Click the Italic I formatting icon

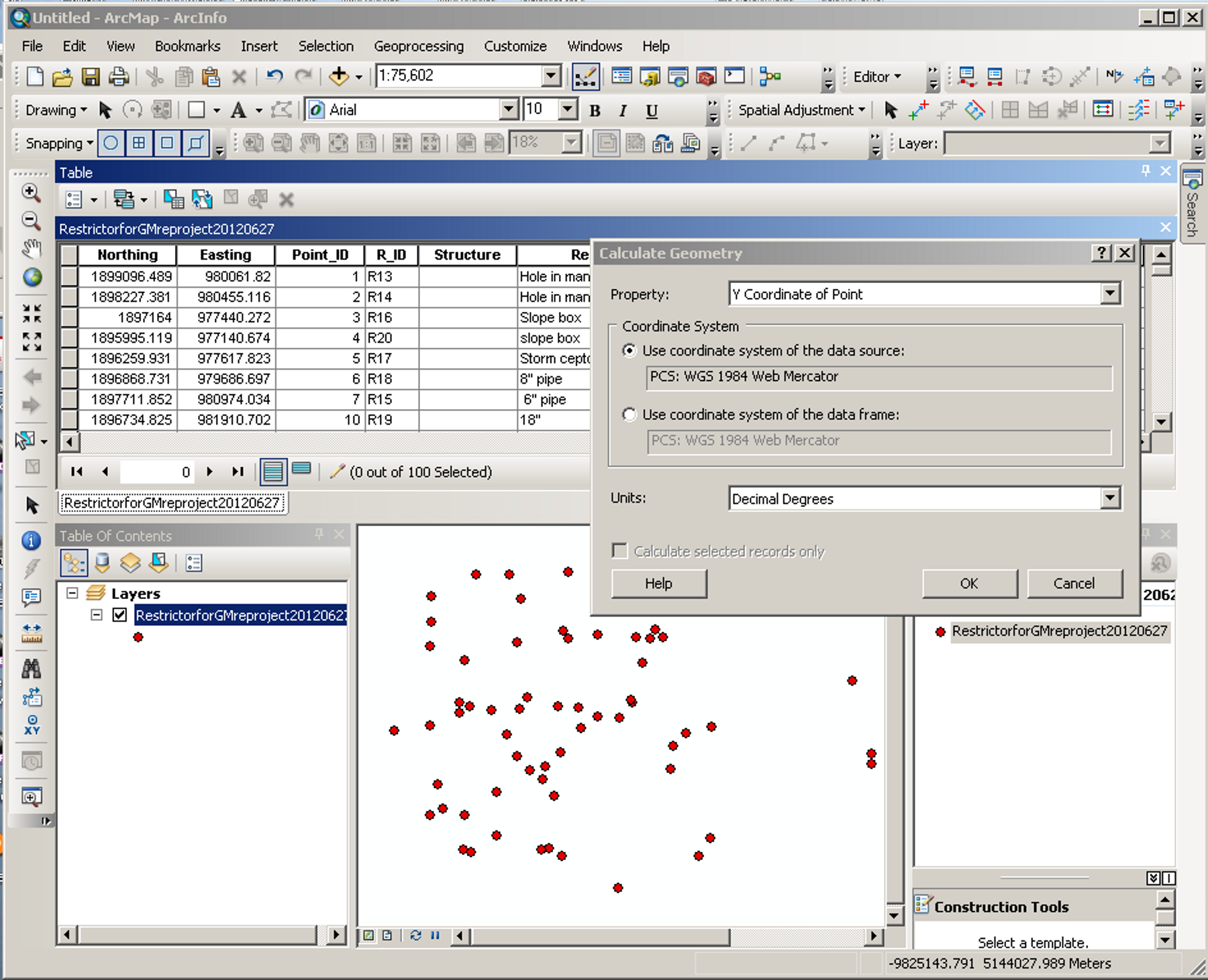[623, 111]
